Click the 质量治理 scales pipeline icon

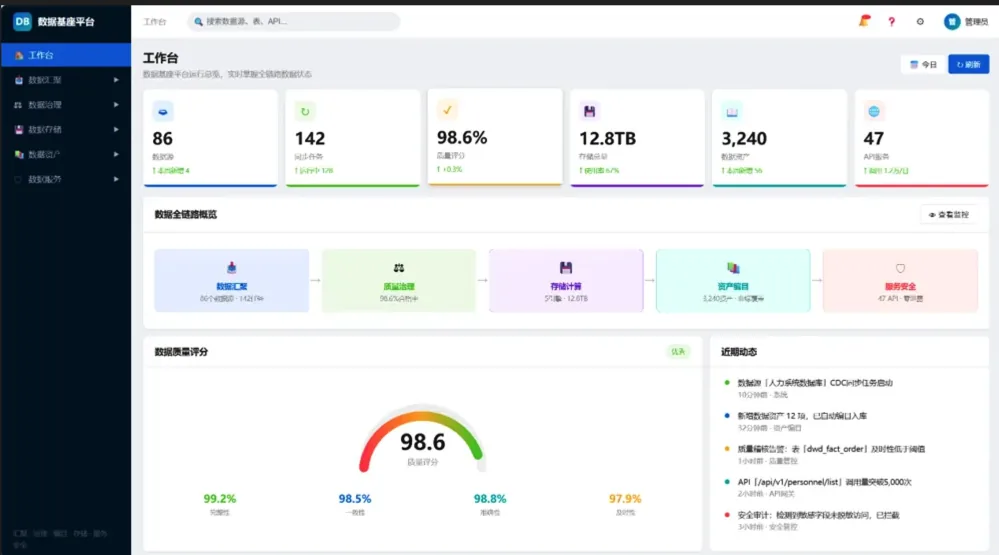399,268
